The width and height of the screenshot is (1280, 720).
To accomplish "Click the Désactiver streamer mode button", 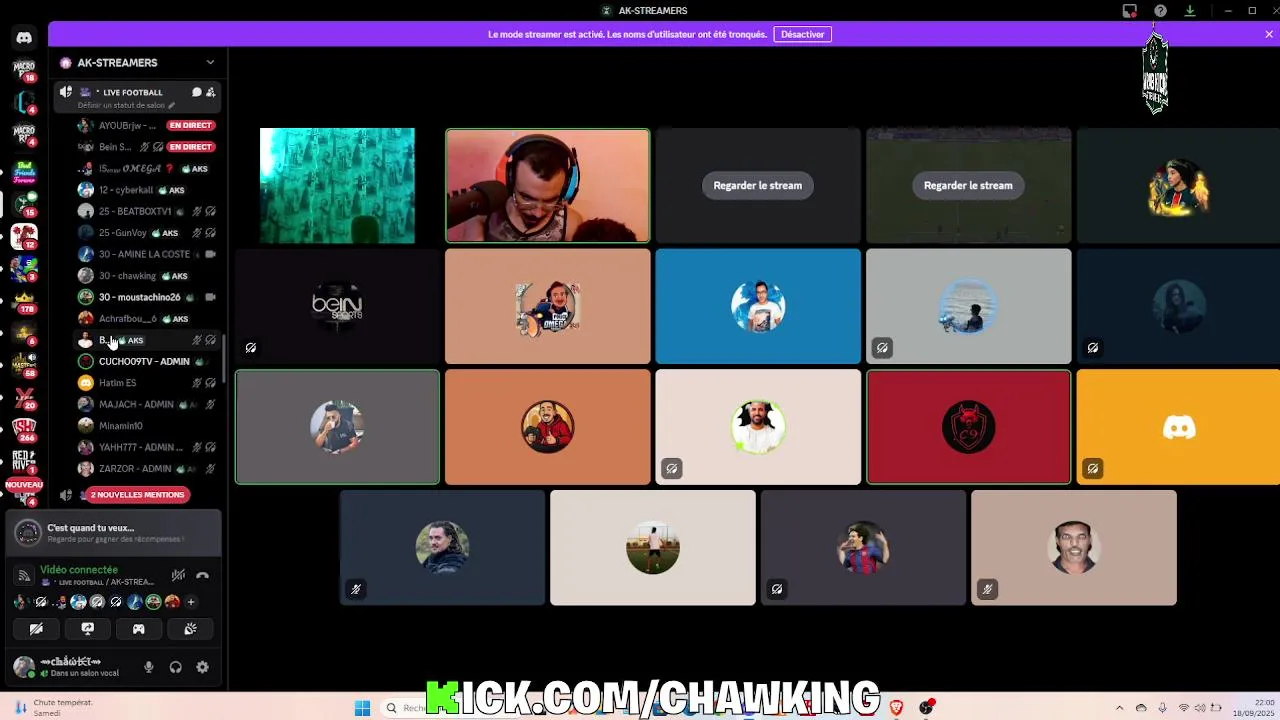I will click(x=802, y=34).
